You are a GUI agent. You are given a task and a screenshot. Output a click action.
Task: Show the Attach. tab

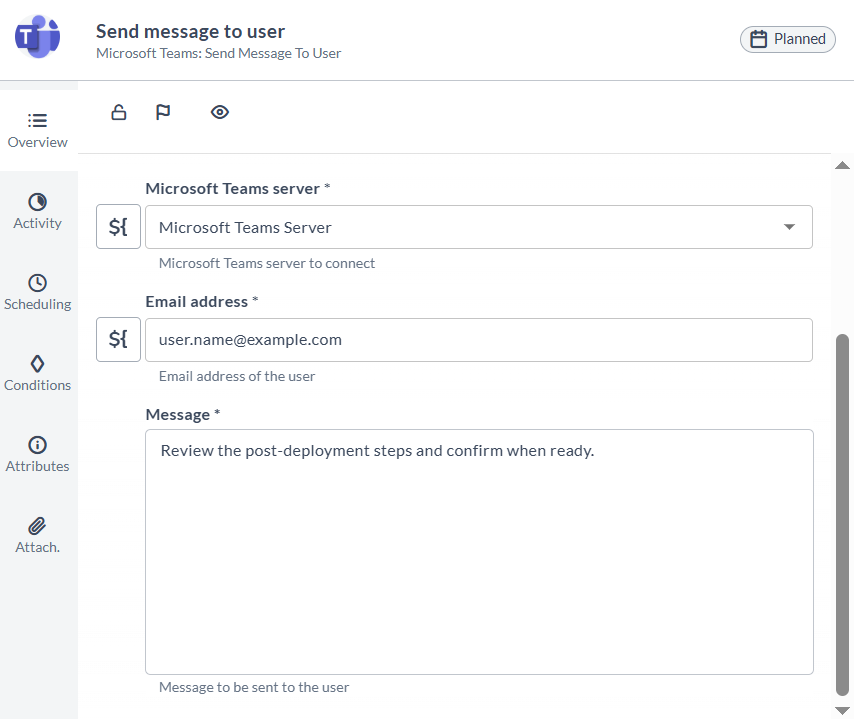[x=38, y=537]
